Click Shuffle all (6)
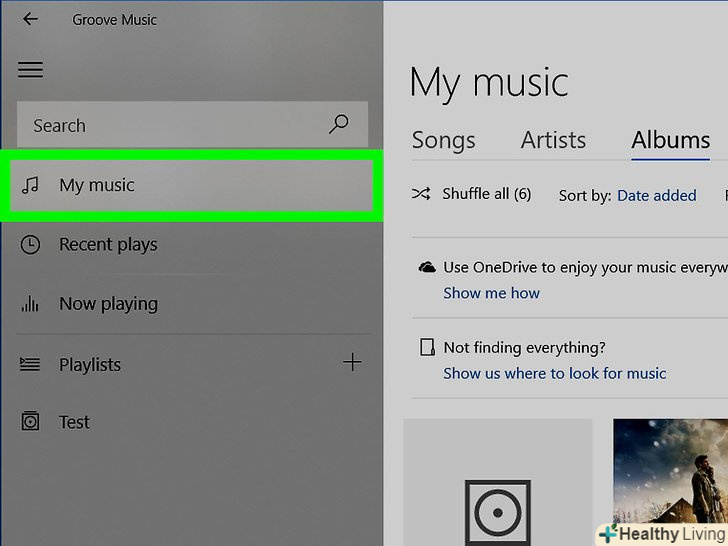Screen dimensions: 728x546 (487, 194)
